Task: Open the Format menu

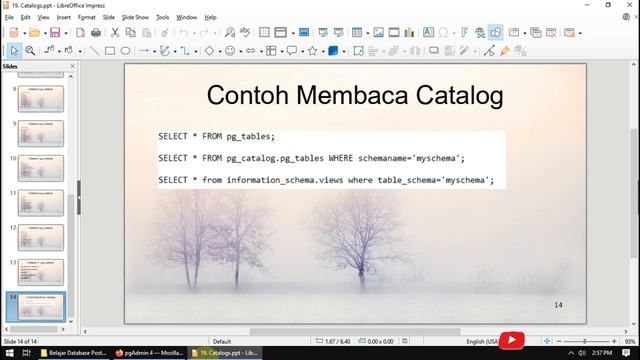Action: (87, 17)
